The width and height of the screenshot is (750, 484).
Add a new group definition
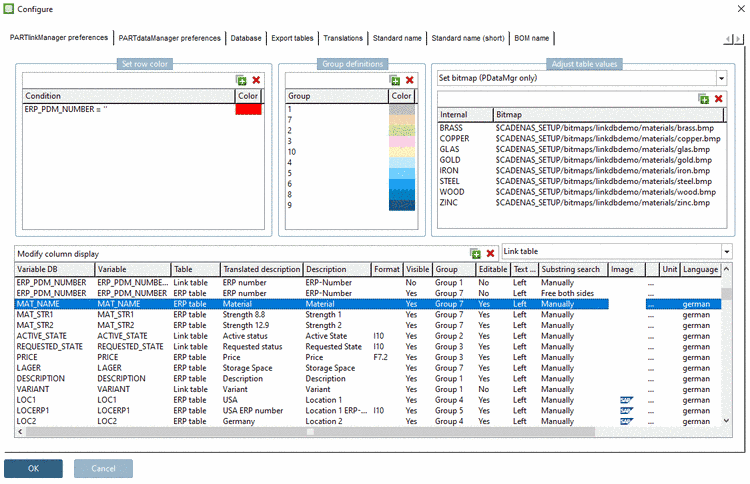coord(395,80)
